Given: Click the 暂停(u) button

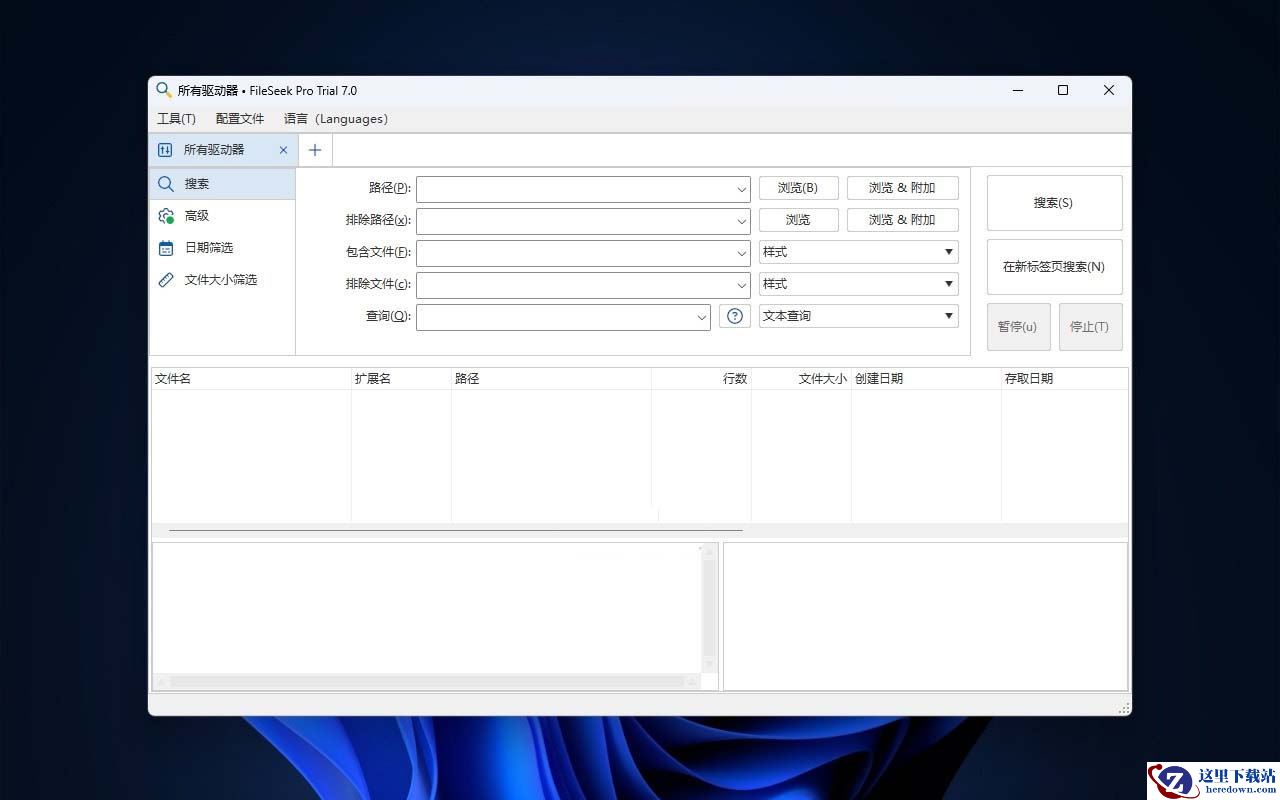Looking at the screenshot, I should point(1018,327).
